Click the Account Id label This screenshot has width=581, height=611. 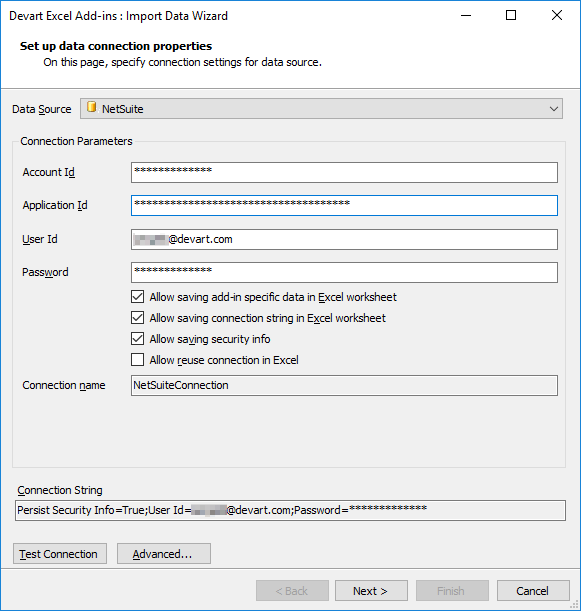(49, 172)
